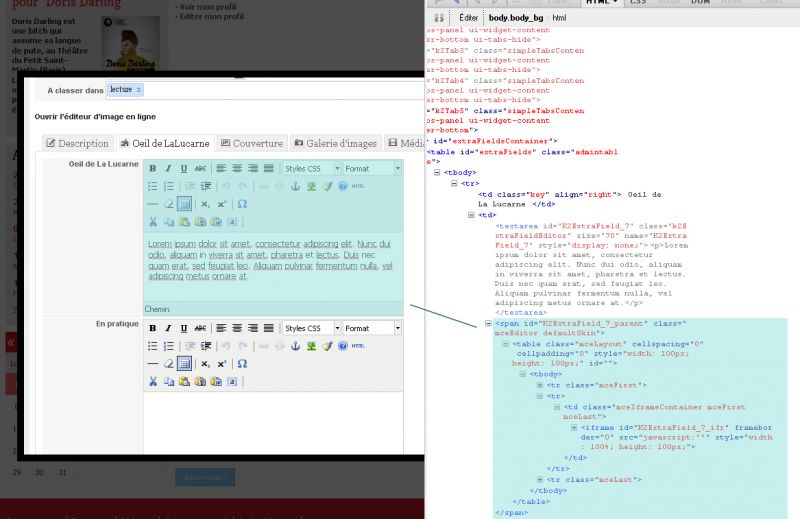Screen dimensions: 800x519
Task: Cut selection in the Oeil de La Lucarne editor
Action: pos(153,221)
